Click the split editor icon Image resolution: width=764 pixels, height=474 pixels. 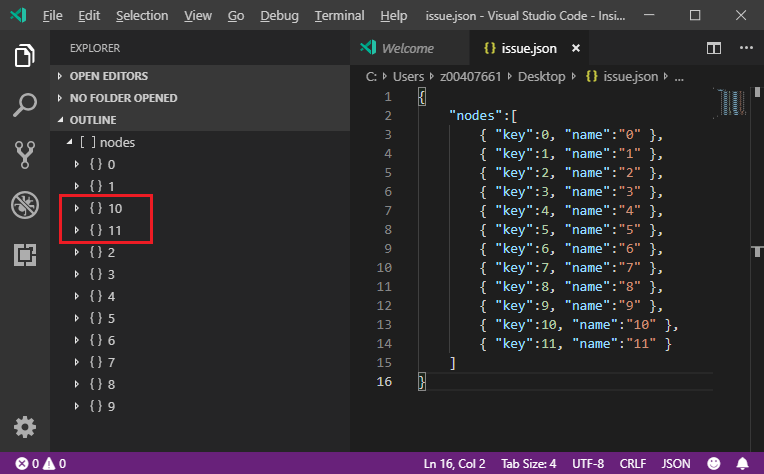(714, 48)
